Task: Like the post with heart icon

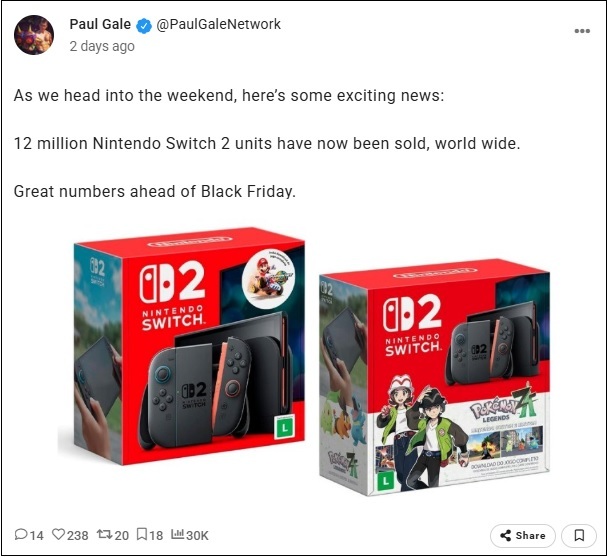Action: [58, 535]
